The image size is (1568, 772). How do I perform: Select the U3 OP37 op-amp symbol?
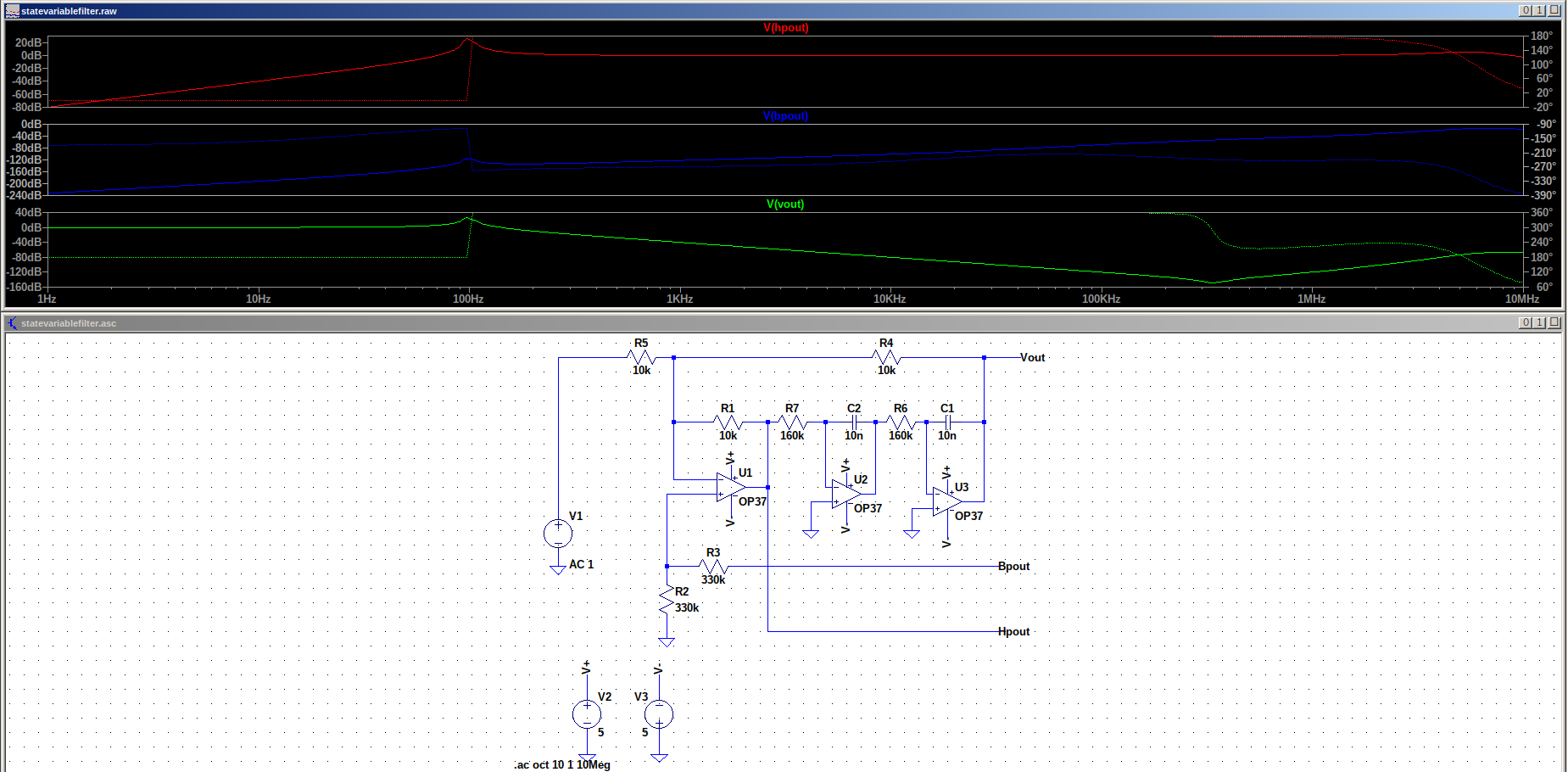point(946,501)
